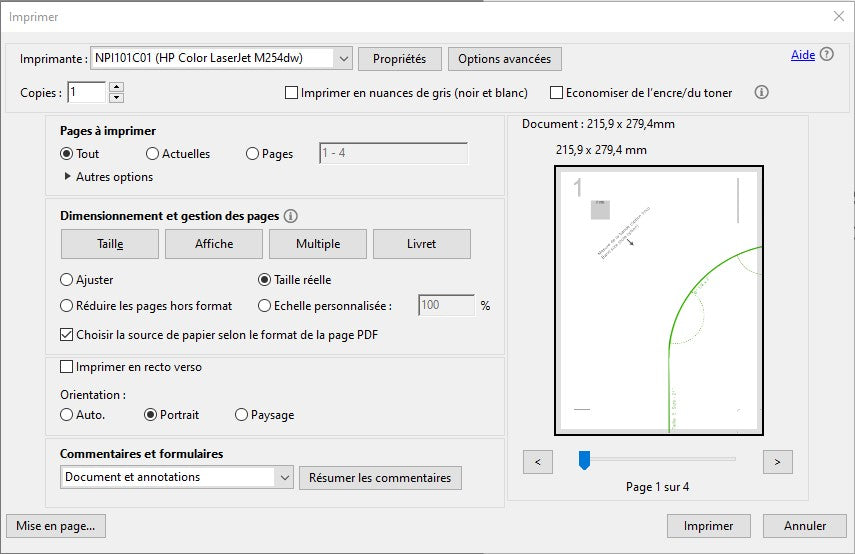Click the help question mark icon next to Aide

tap(827, 55)
